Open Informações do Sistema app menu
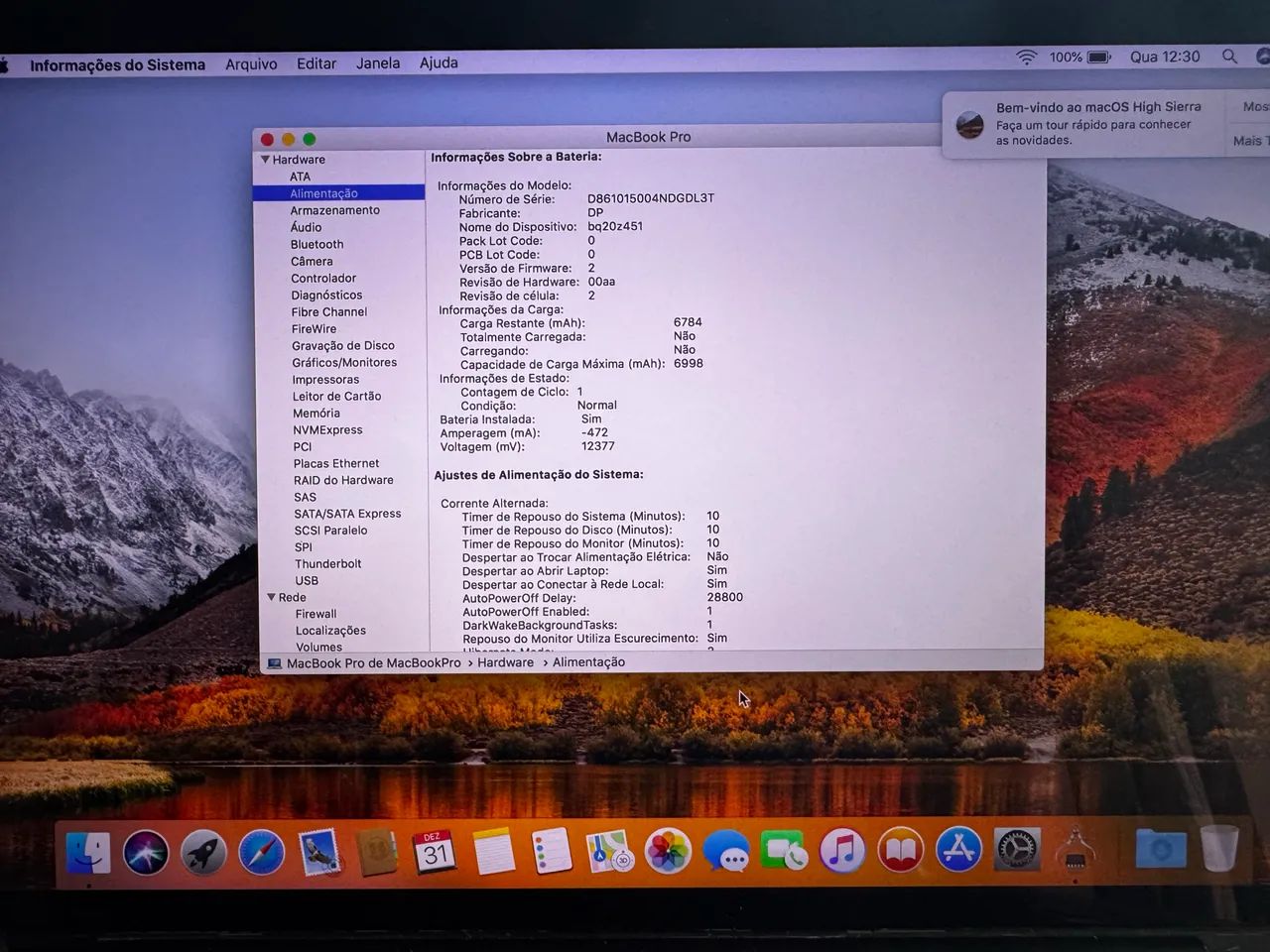 [117, 65]
